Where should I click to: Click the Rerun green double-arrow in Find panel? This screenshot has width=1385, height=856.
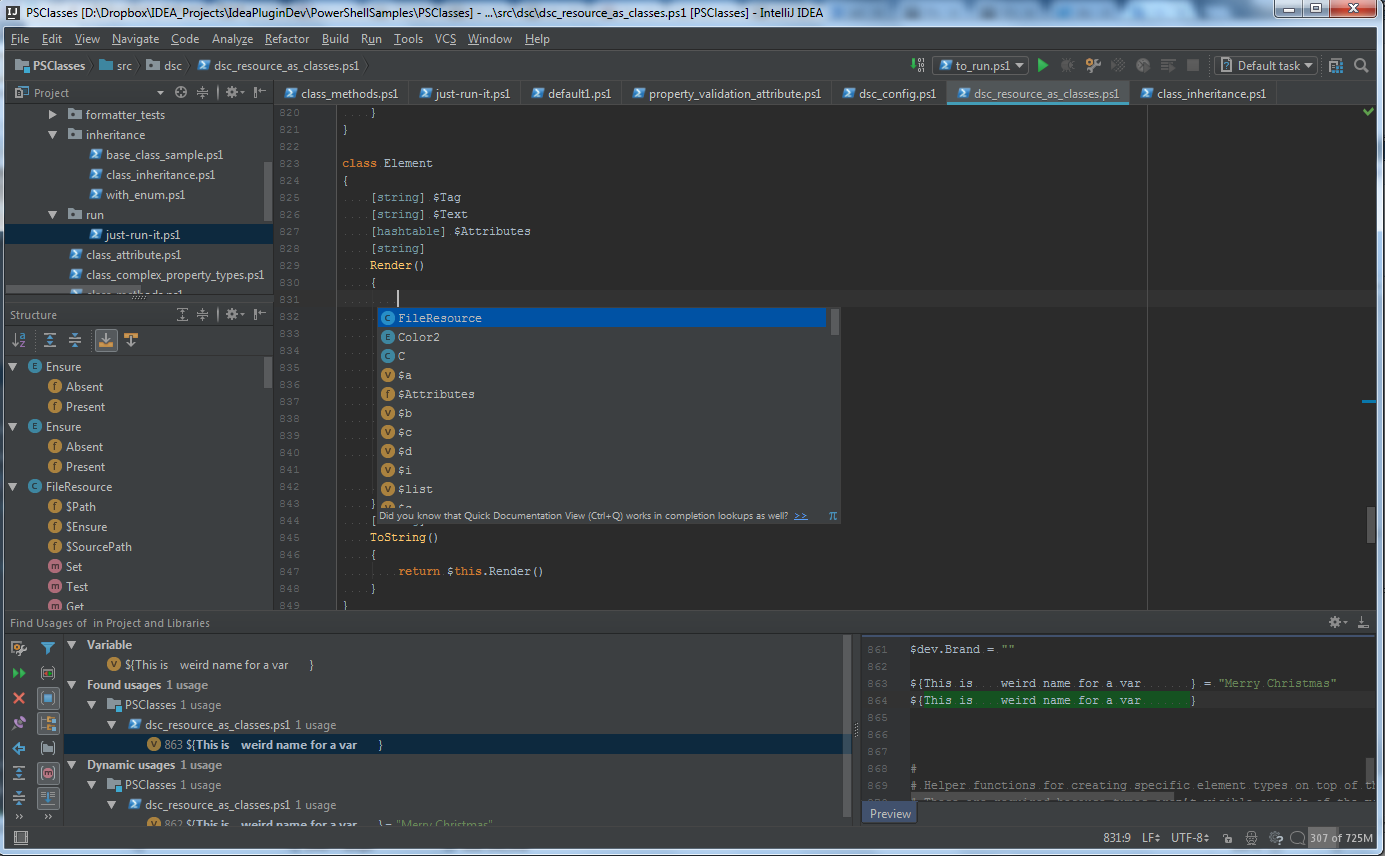[19, 673]
